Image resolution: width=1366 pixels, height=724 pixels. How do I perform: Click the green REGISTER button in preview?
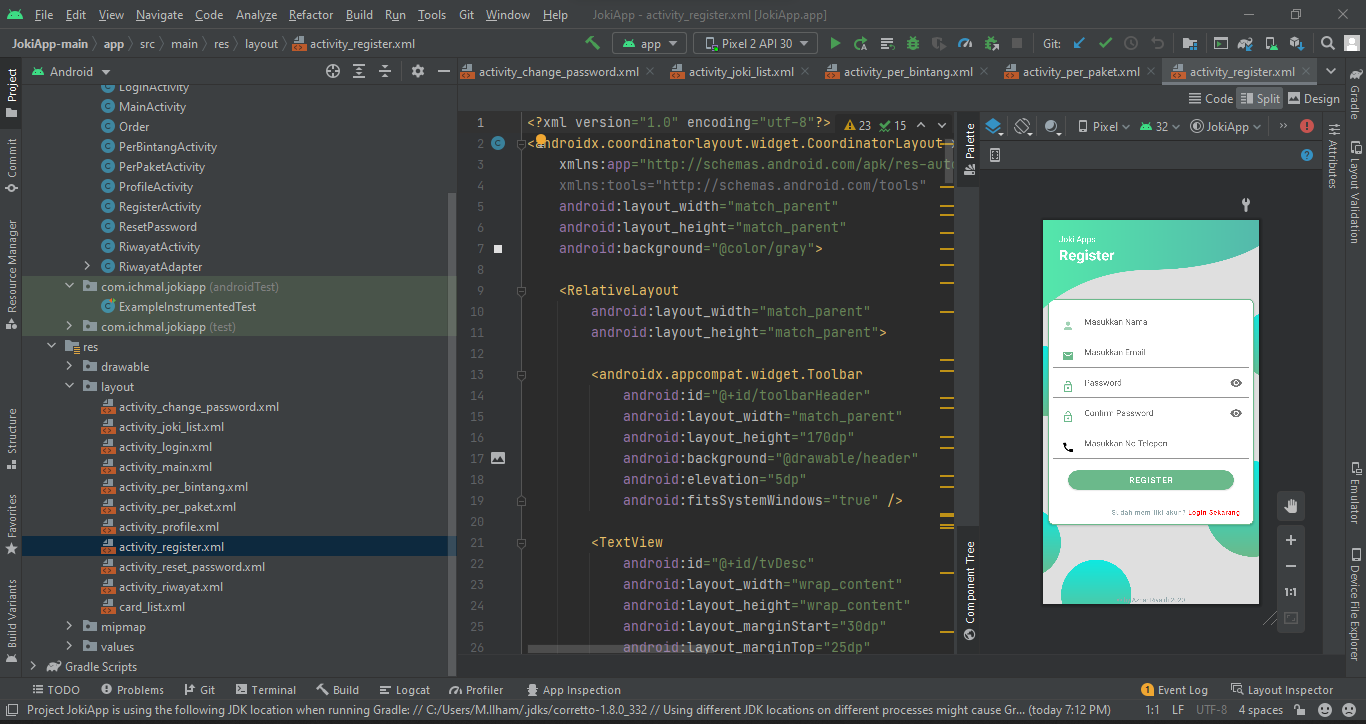(x=1150, y=480)
